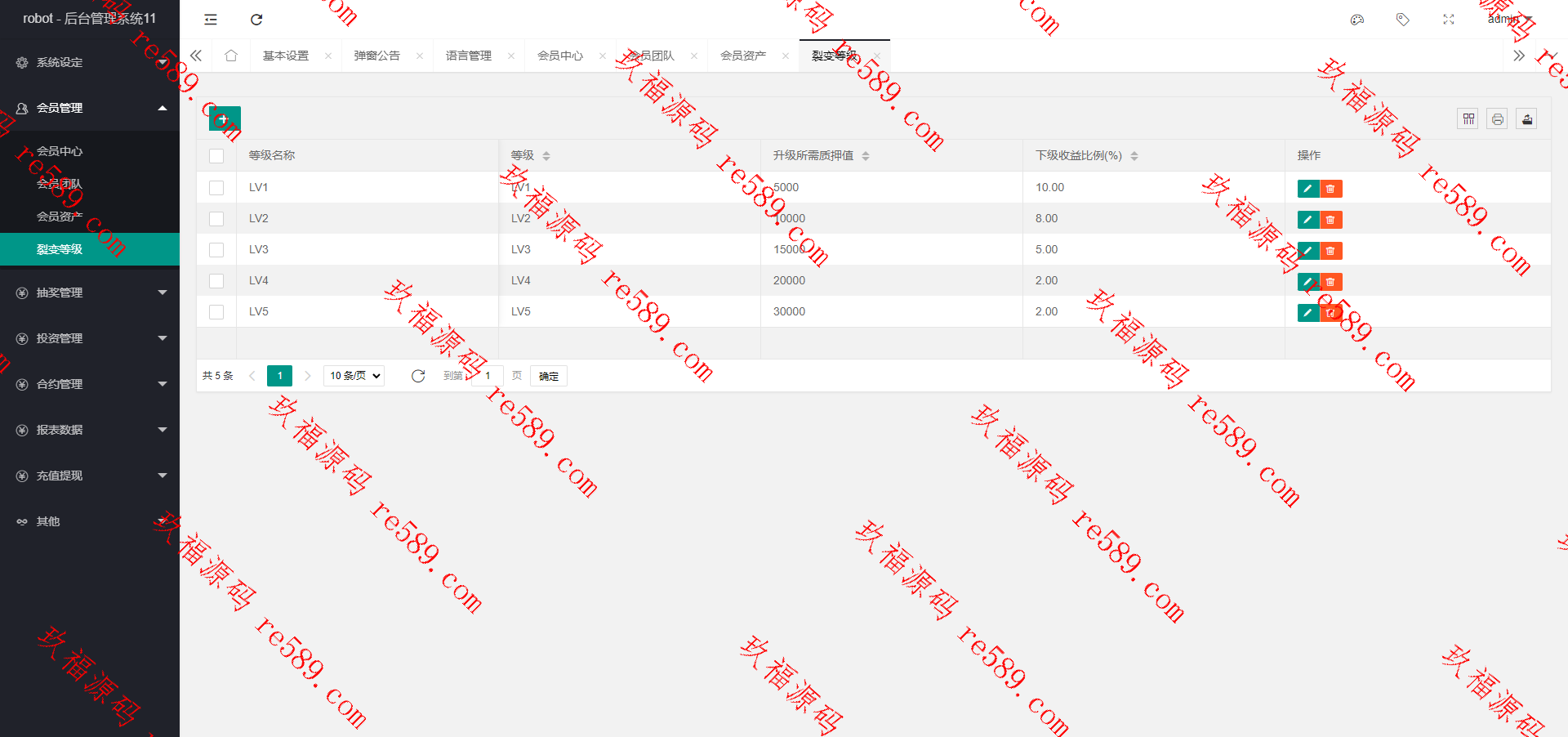Expand the 抽奖管理 sidebar menu
This screenshot has height=737, width=1568.
click(90, 293)
